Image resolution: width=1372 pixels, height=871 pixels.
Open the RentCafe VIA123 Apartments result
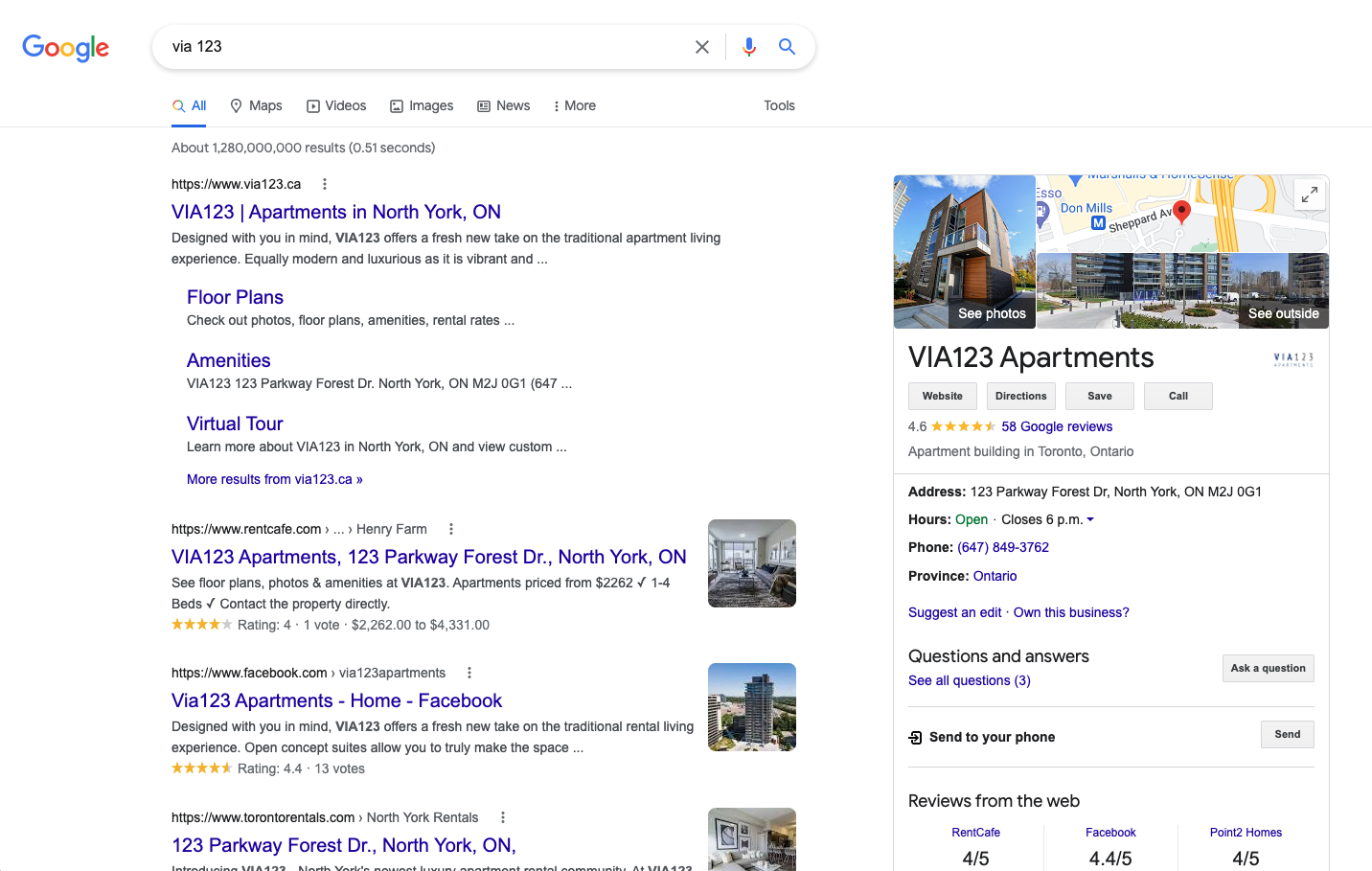tap(429, 557)
